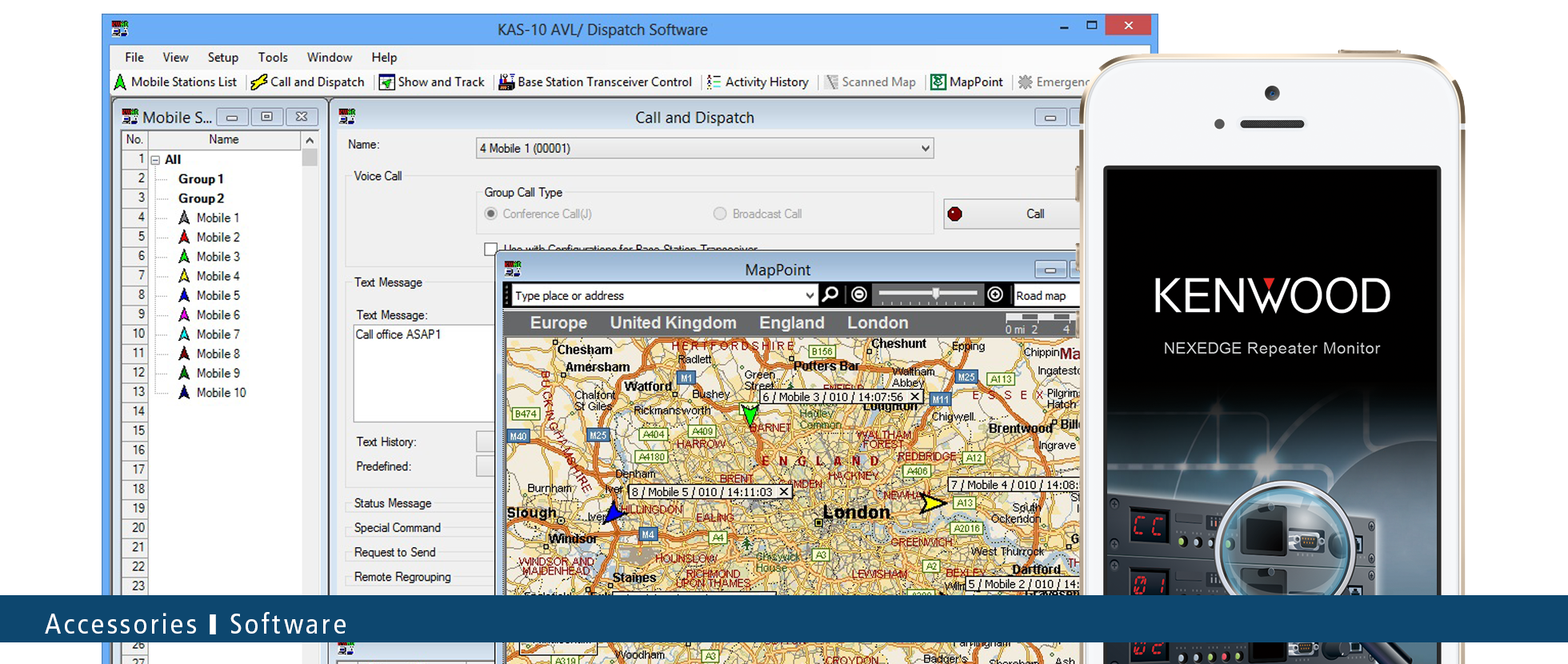Launch MapPoint from the toolbar

coord(938,82)
